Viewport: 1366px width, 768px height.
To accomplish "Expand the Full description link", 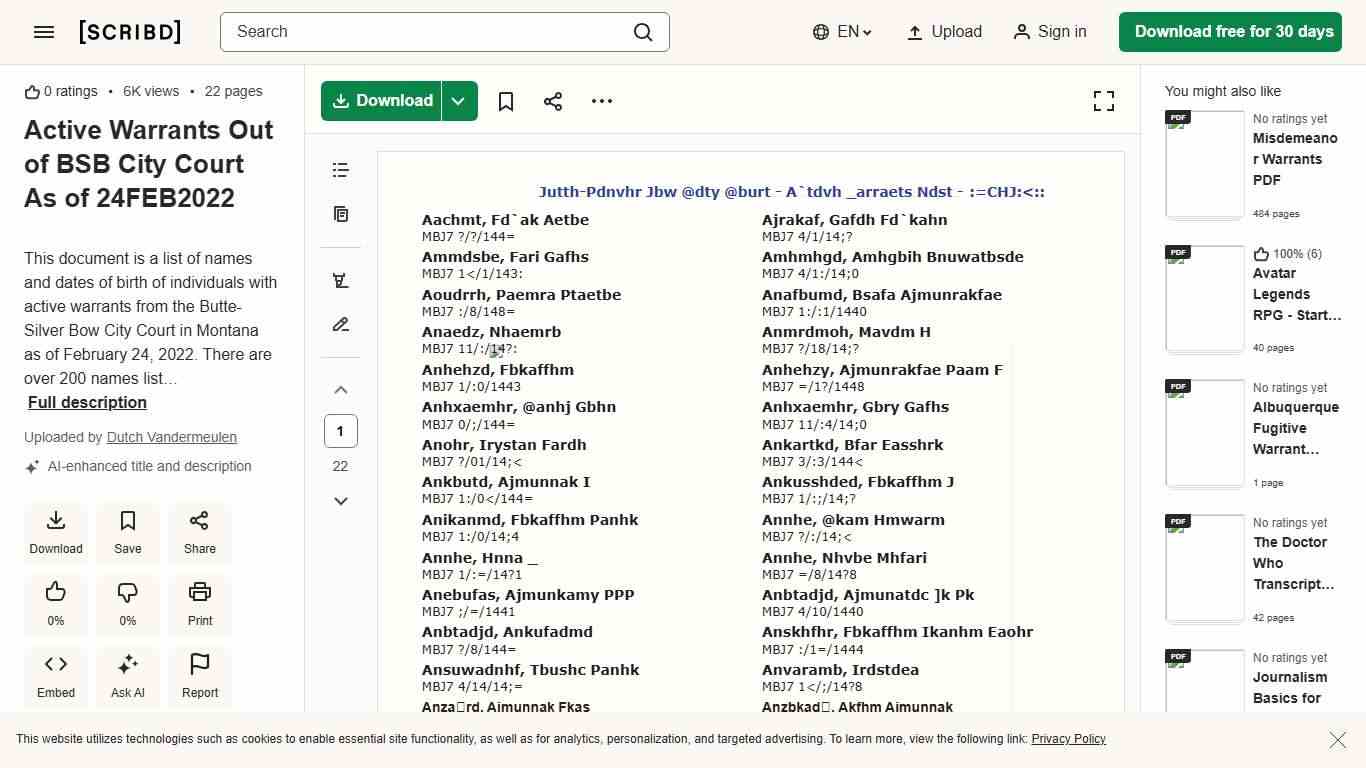I will (x=86, y=402).
